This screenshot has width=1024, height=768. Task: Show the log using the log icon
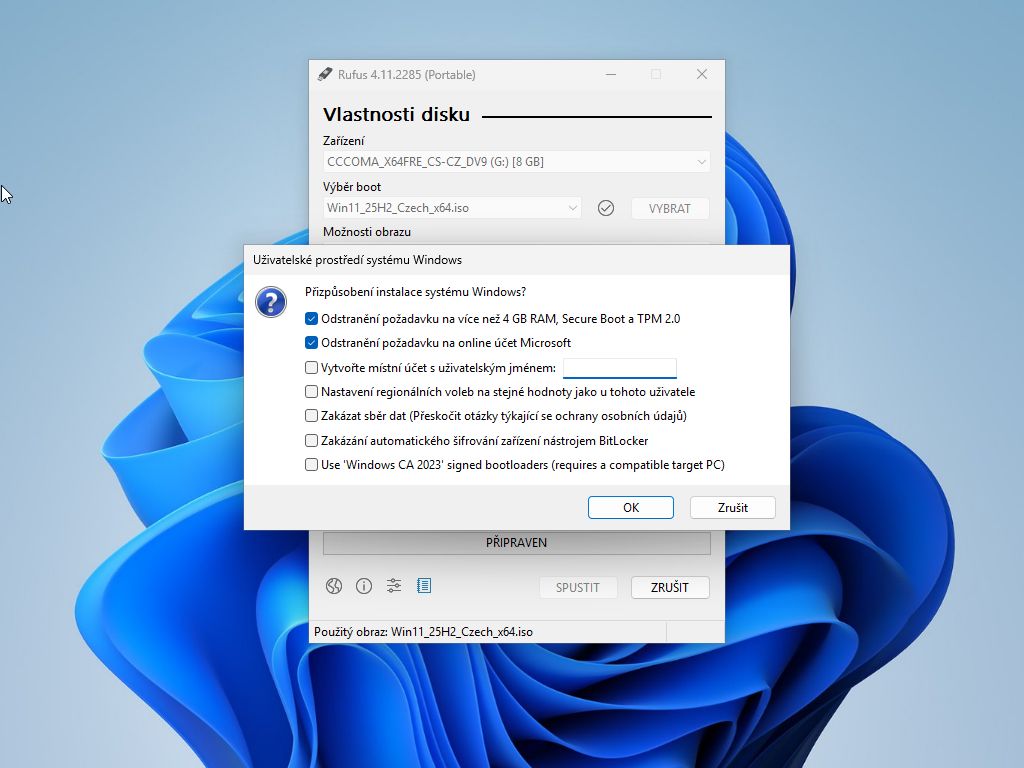click(x=424, y=586)
